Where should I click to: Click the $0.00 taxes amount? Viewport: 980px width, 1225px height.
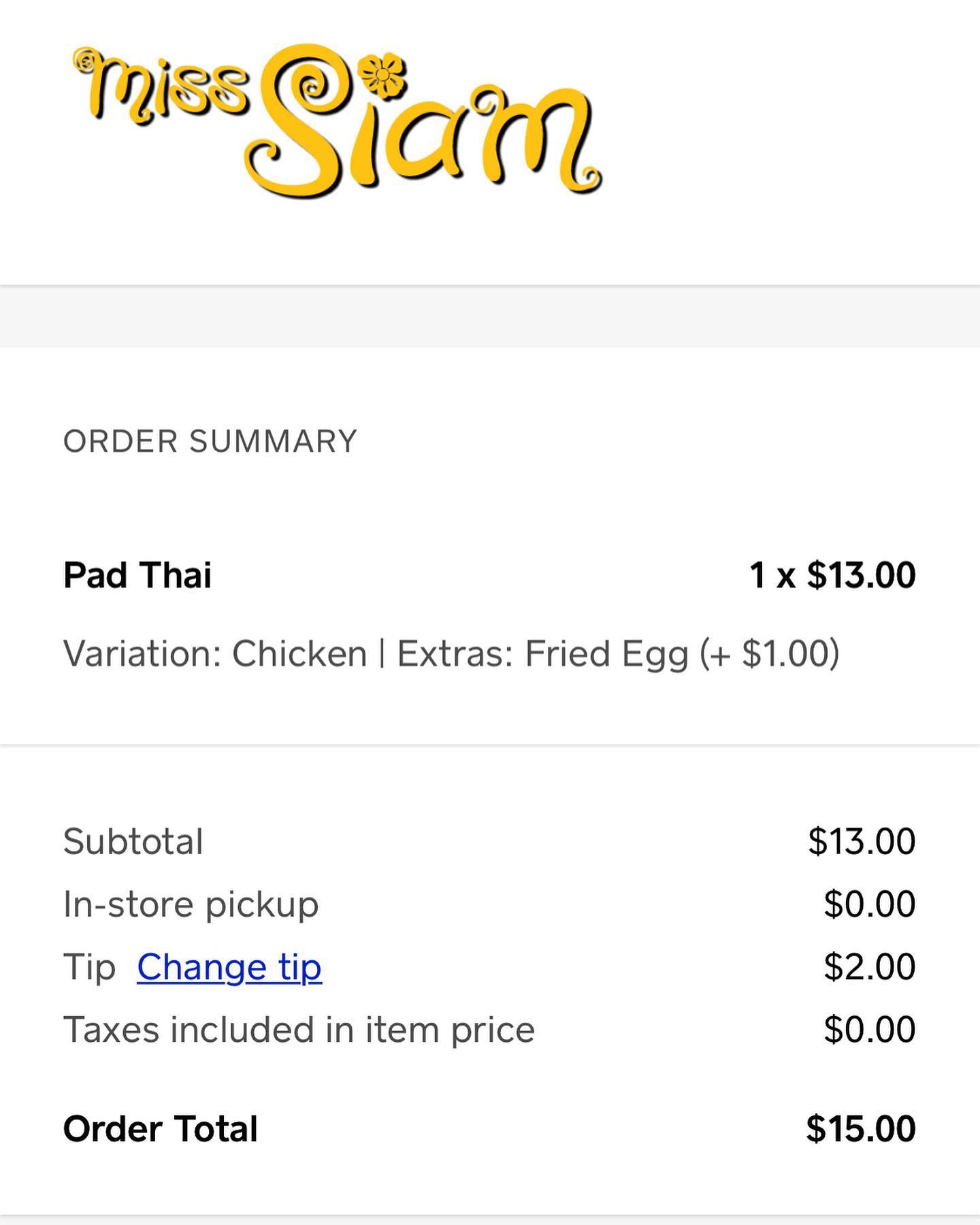870,1030
